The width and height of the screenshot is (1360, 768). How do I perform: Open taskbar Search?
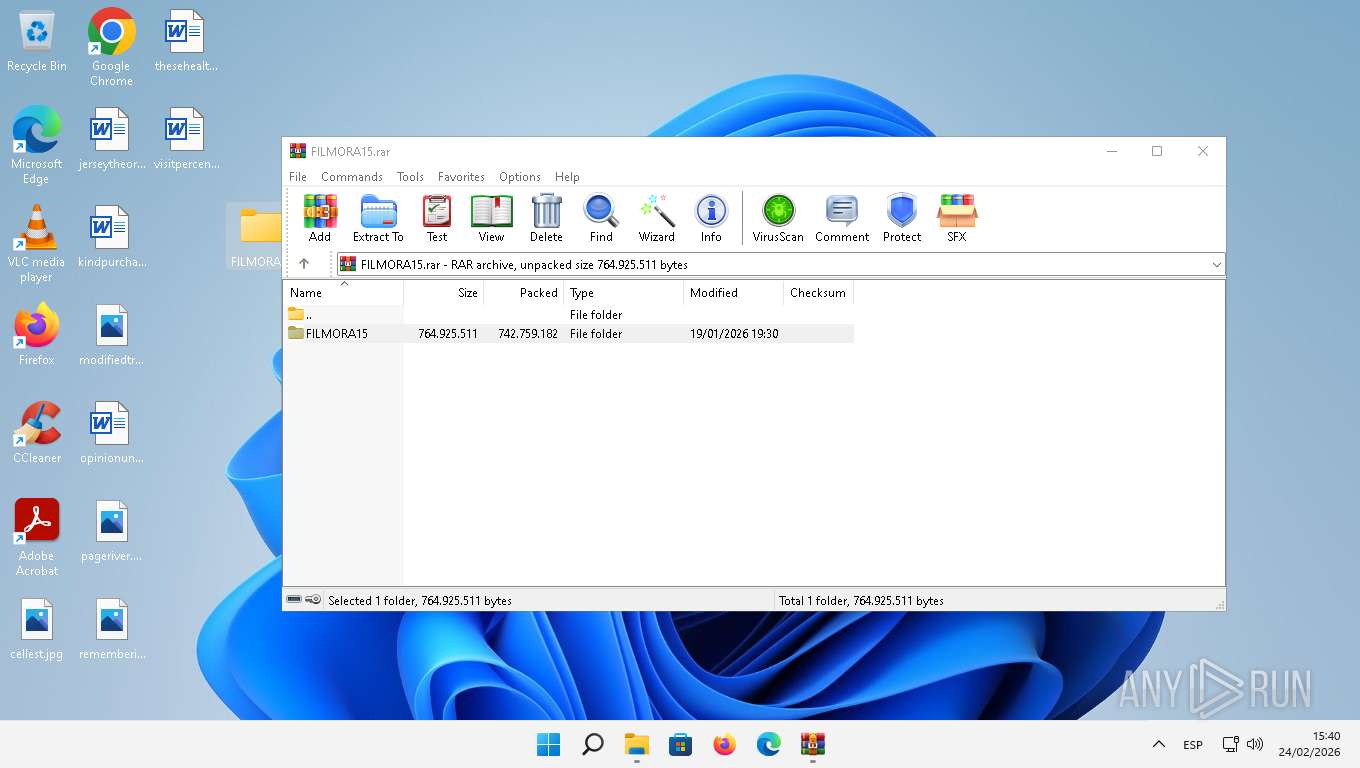(593, 744)
